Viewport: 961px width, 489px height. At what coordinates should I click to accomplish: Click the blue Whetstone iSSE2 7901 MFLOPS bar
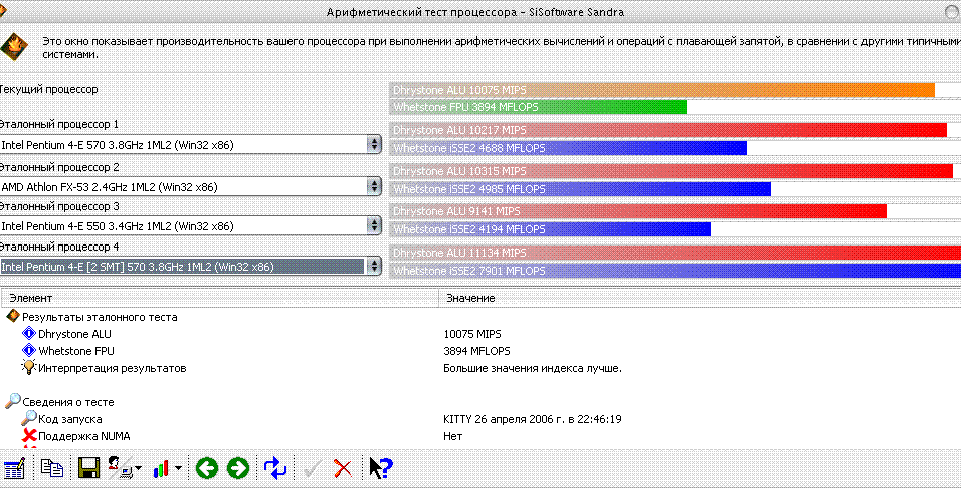point(675,270)
